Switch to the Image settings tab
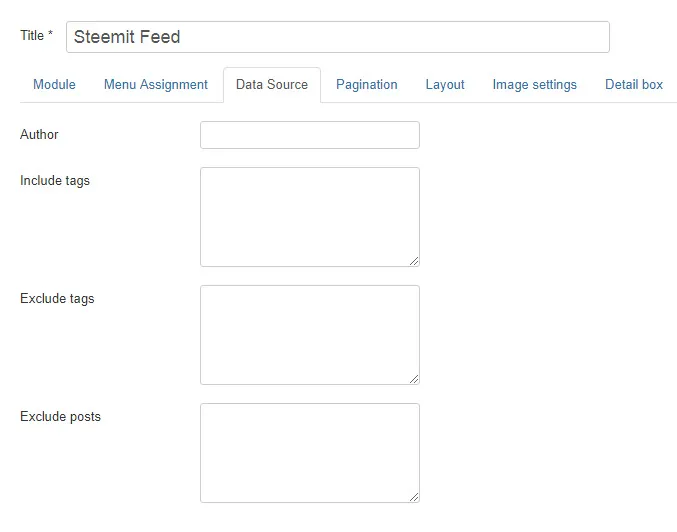The height and width of the screenshot is (532, 677). [535, 85]
